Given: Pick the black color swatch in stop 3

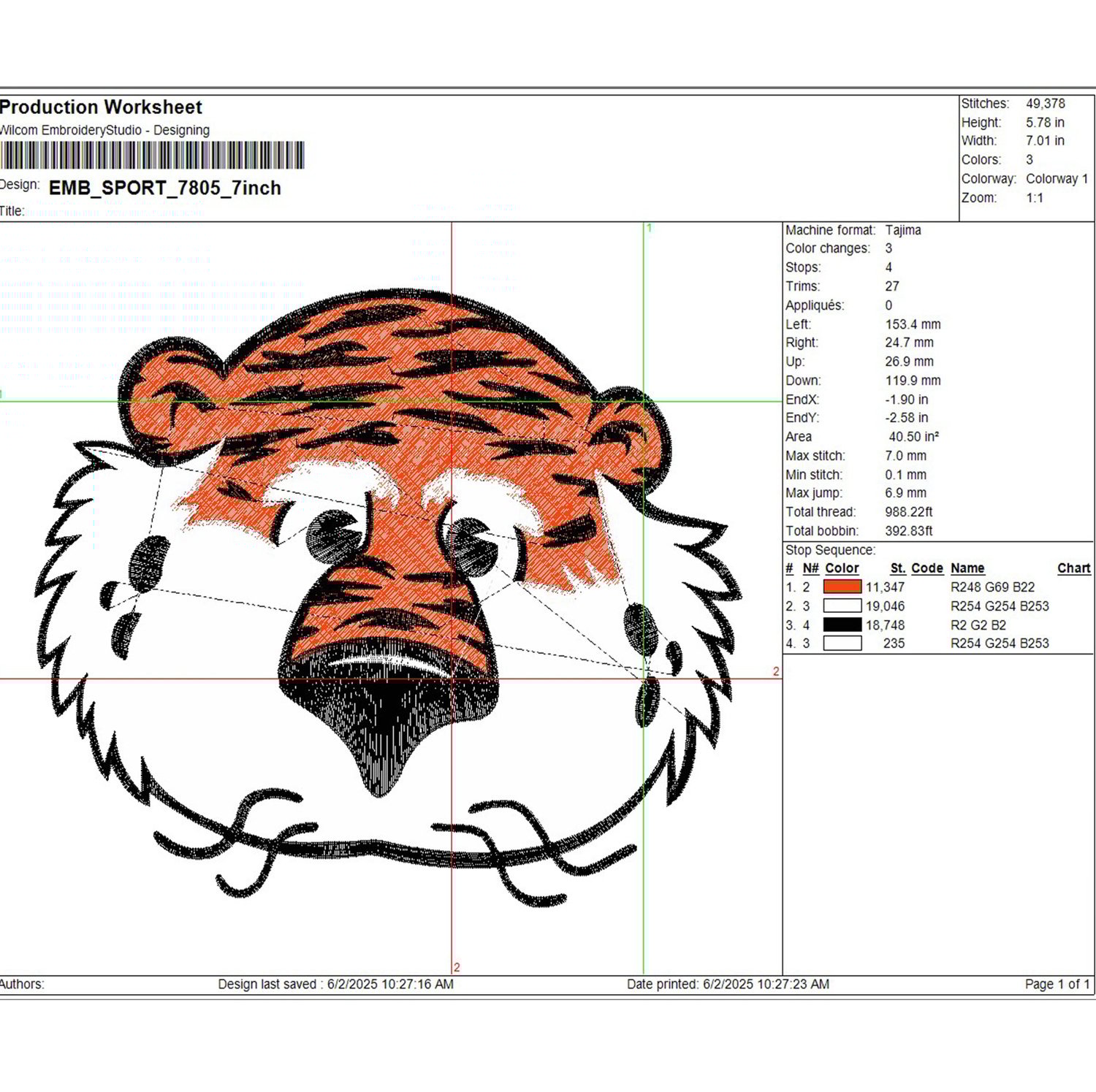Looking at the screenshot, I should pyautogui.click(x=842, y=625).
